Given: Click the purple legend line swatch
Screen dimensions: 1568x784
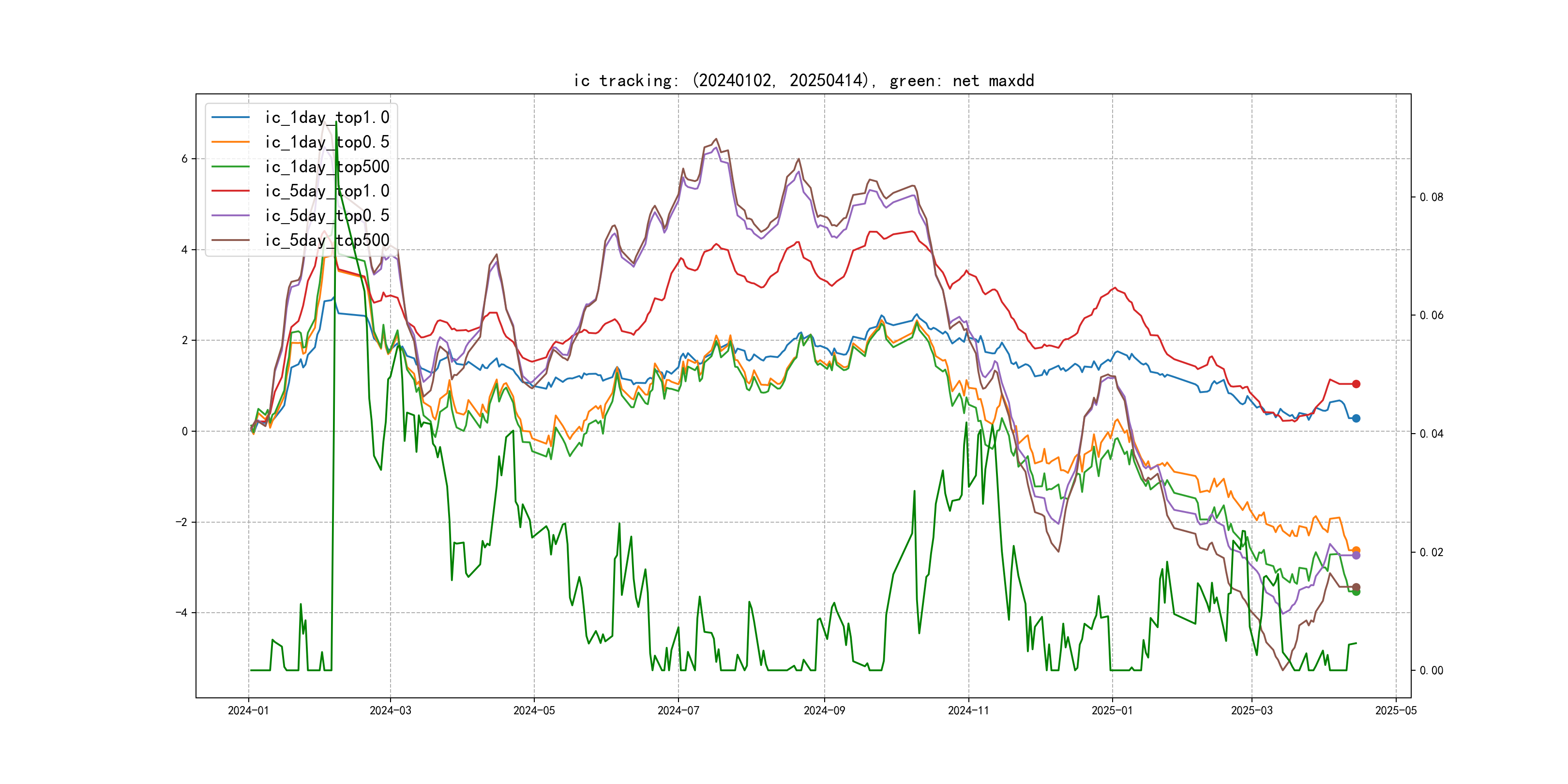Looking at the screenshot, I should tap(230, 215).
